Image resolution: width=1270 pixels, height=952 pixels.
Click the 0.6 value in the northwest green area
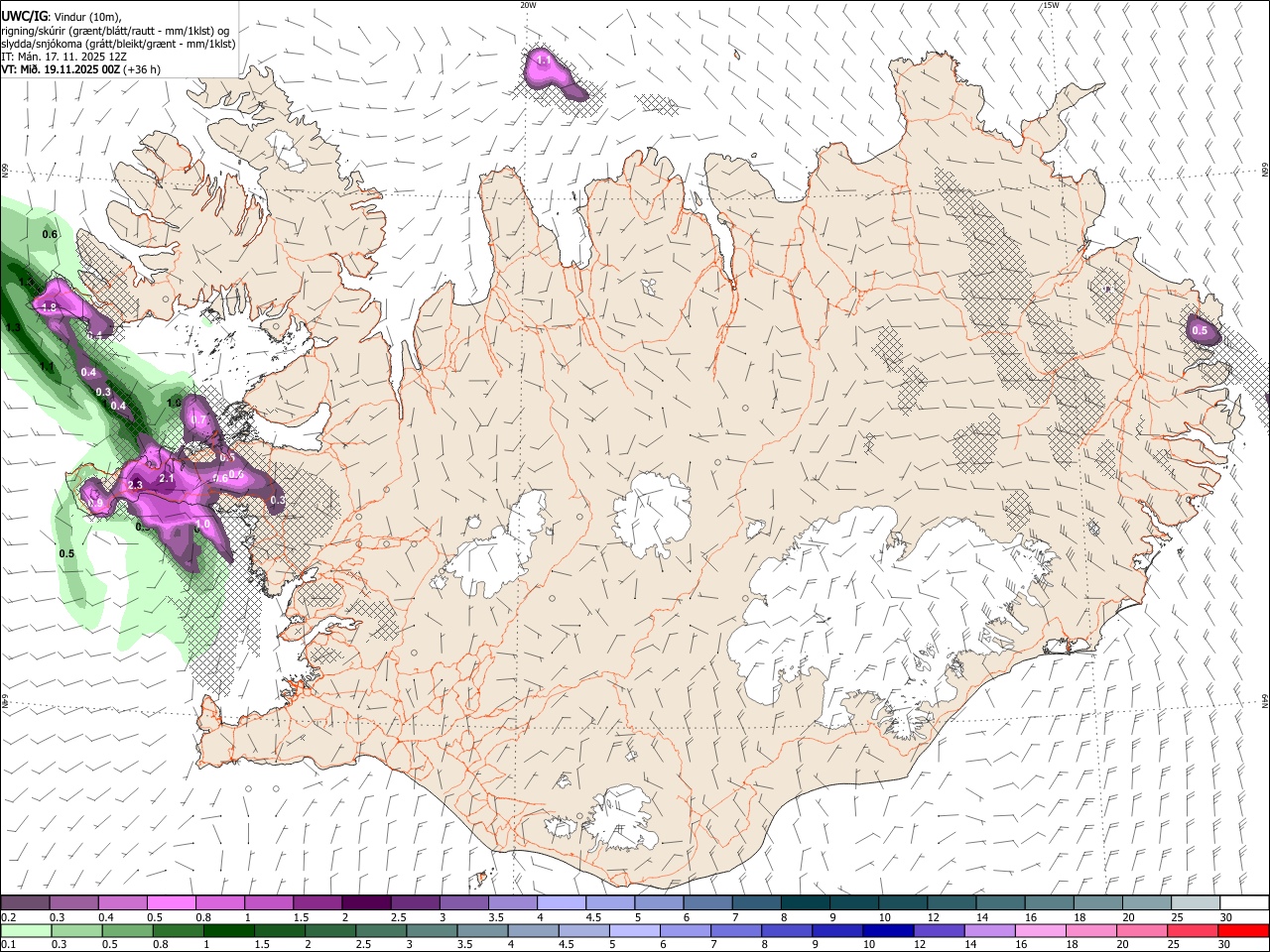pos(51,234)
